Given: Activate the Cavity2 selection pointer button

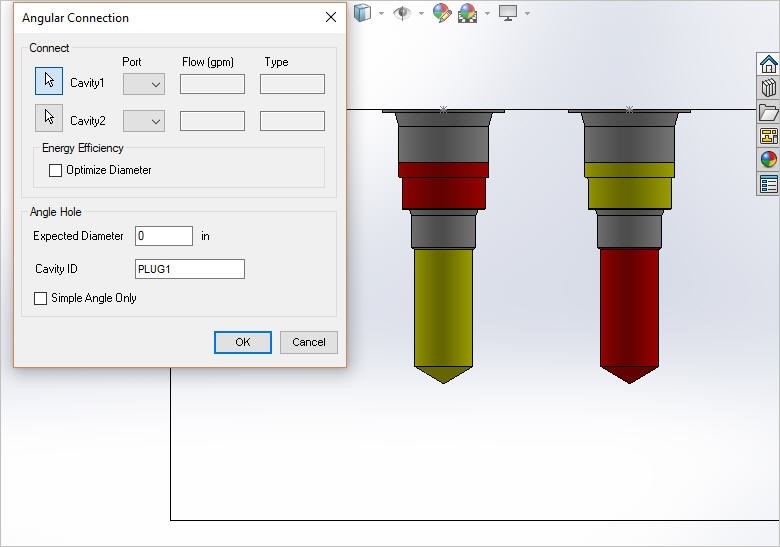Looking at the screenshot, I should click(49, 118).
